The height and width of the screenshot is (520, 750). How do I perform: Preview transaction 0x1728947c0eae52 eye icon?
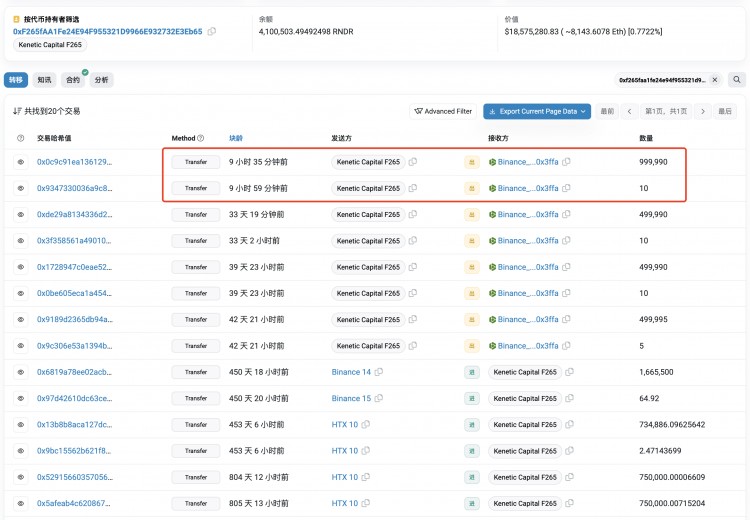21,267
